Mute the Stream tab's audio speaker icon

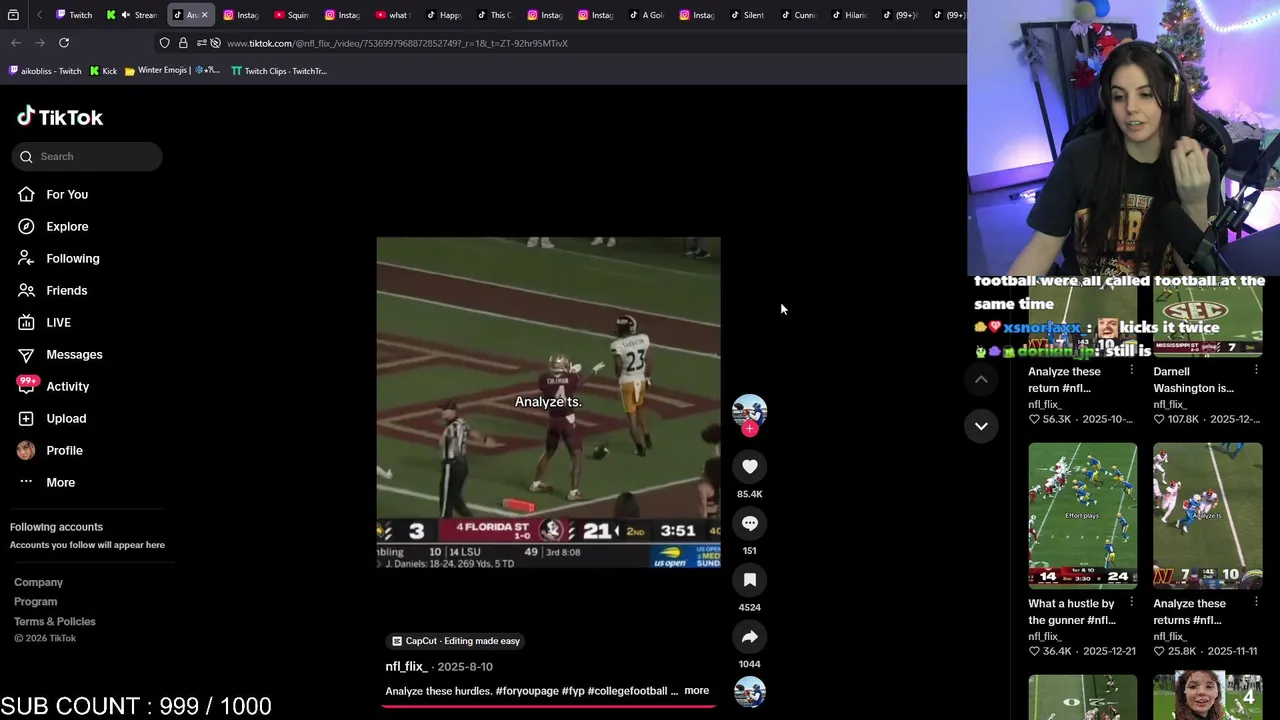click(x=125, y=15)
